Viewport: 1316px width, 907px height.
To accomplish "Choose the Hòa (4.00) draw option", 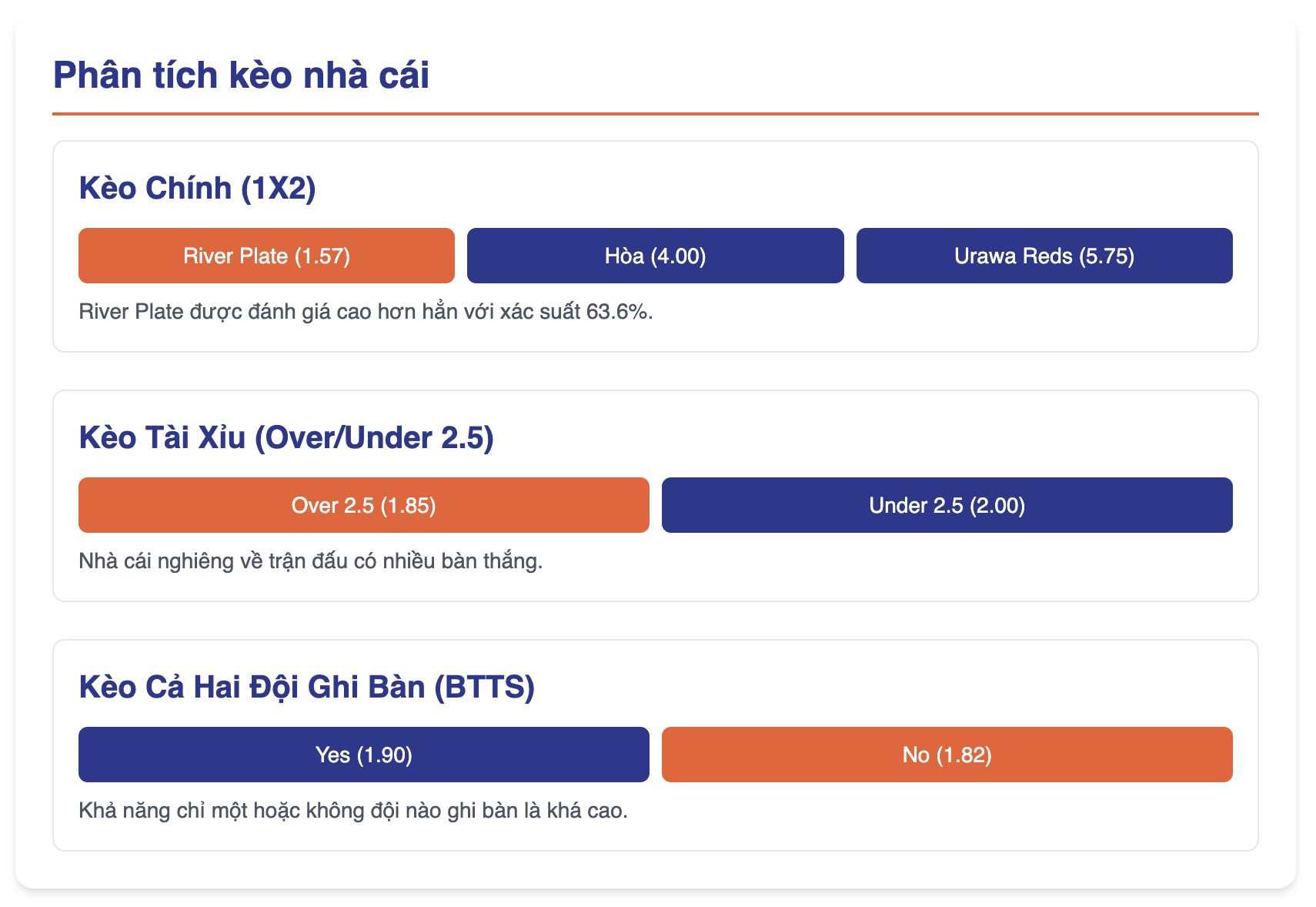I will 655,256.
